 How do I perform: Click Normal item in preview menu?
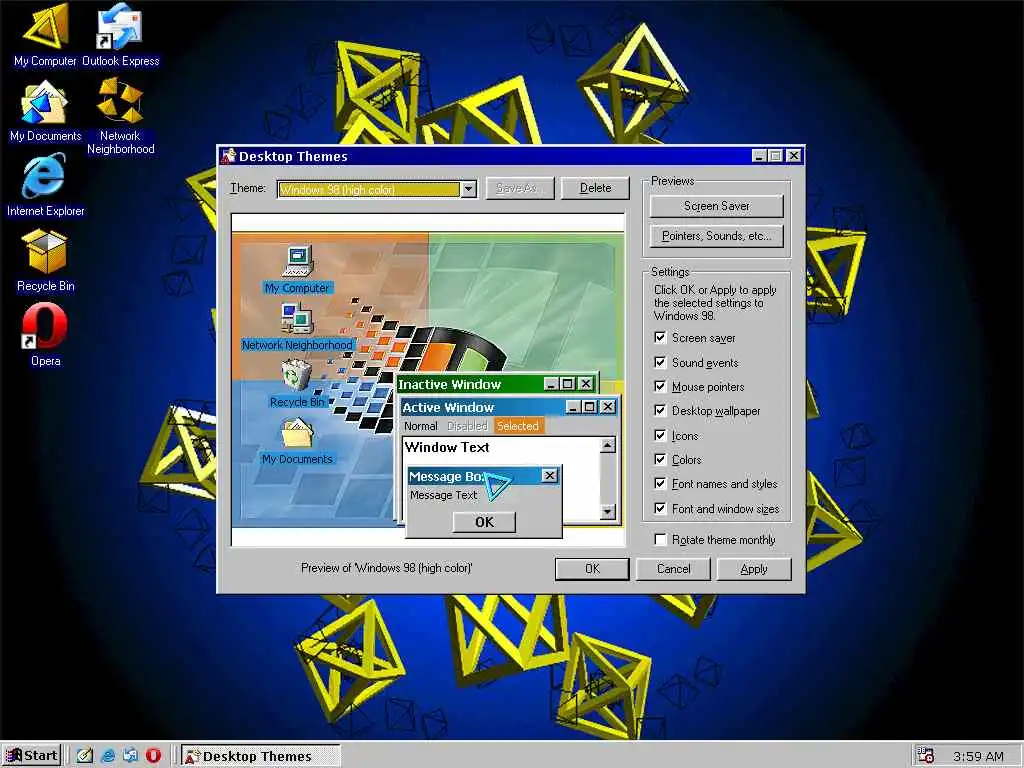click(421, 426)
